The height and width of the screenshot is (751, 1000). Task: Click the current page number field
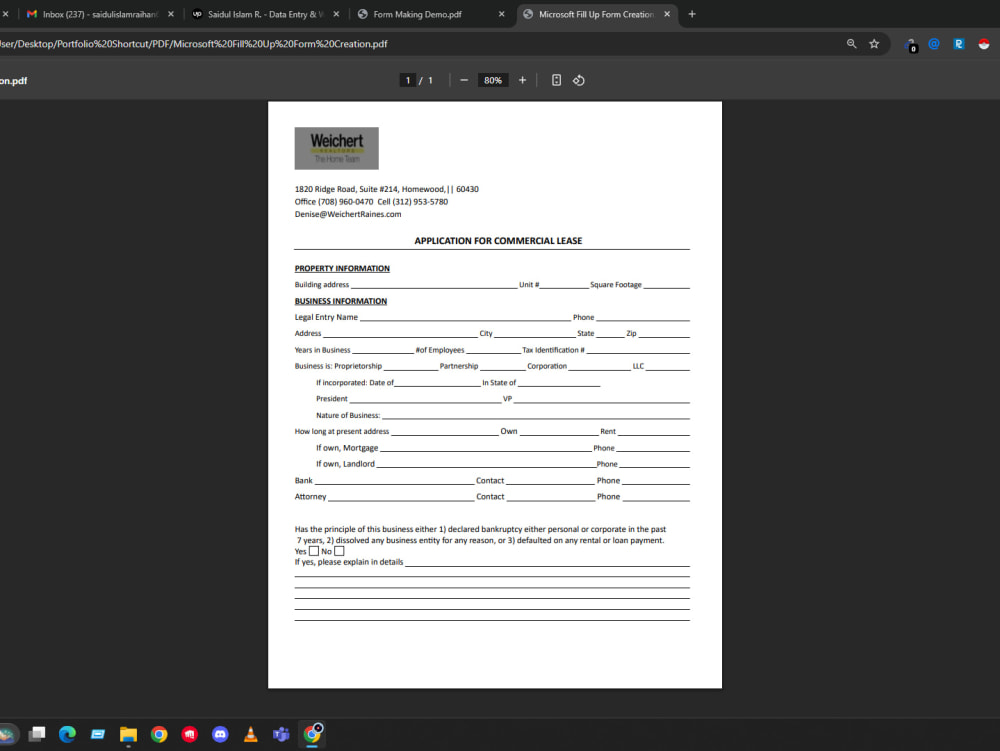point(408,80)
